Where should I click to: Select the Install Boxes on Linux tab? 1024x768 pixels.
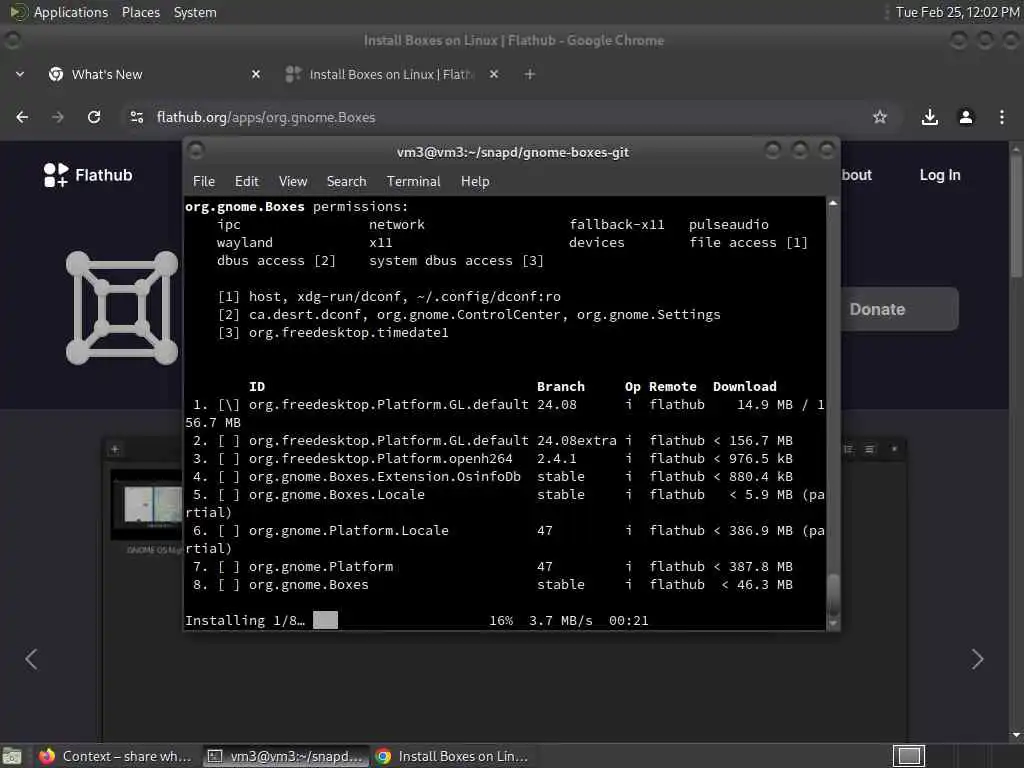point(392,74)
